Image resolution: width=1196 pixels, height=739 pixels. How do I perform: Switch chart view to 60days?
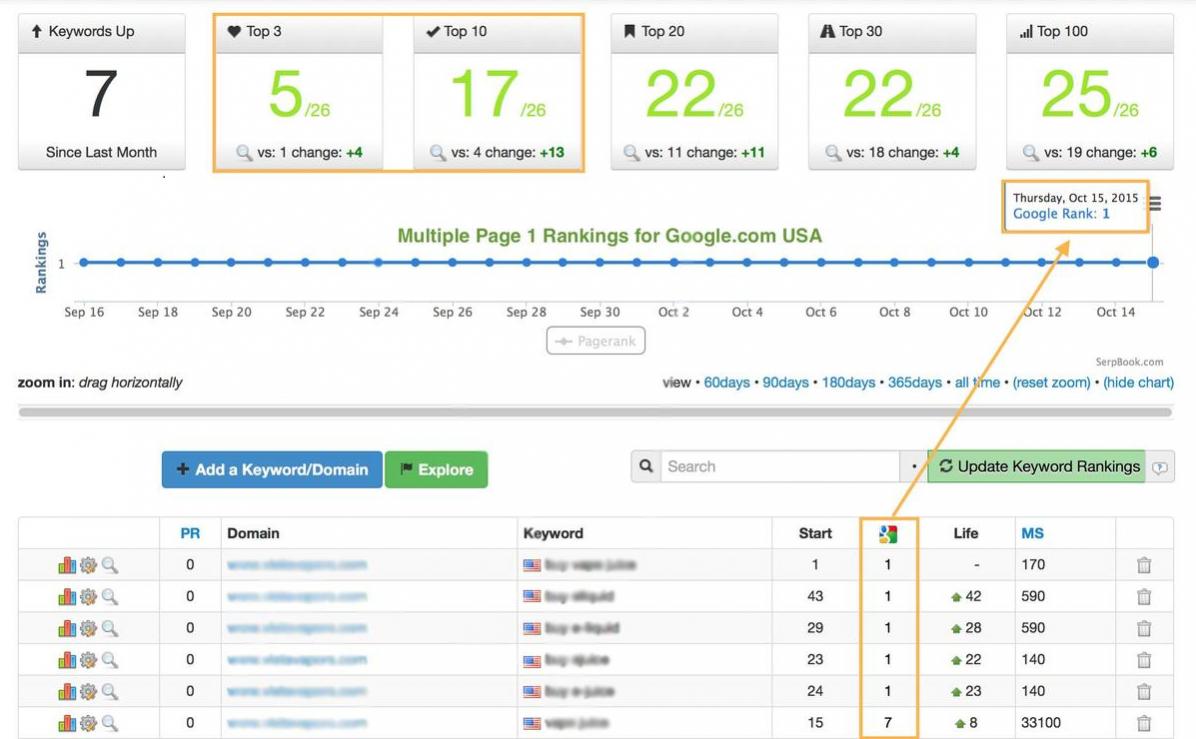point(726,383)
